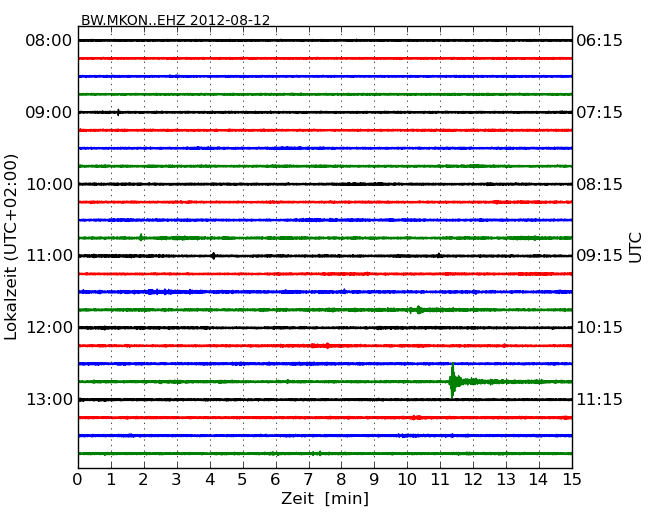Select the 12 minute tick label
The width and height of the screenshot is (650, 520).
473,480
